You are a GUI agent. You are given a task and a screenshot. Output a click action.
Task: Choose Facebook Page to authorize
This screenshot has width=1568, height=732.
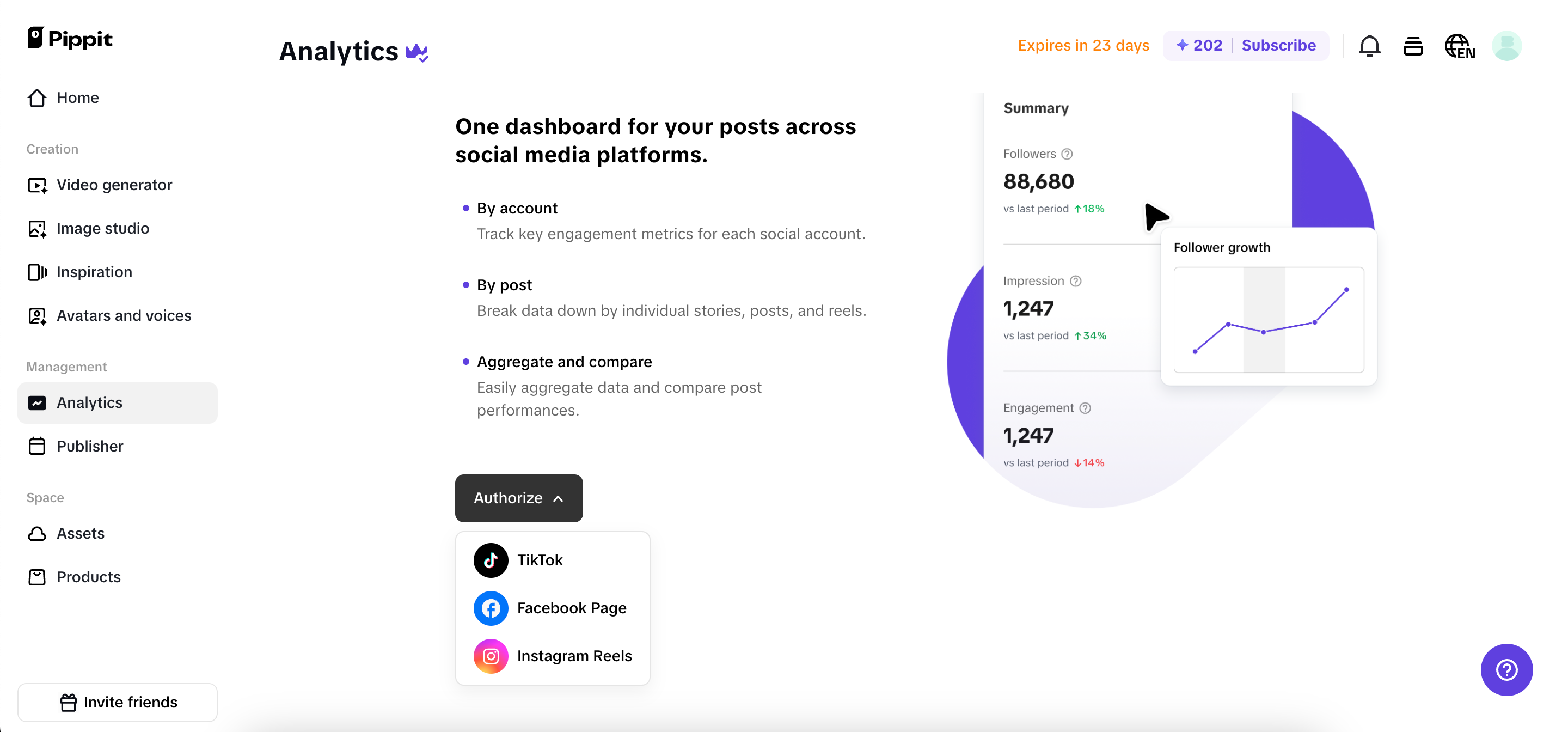(x=571, y=608)
